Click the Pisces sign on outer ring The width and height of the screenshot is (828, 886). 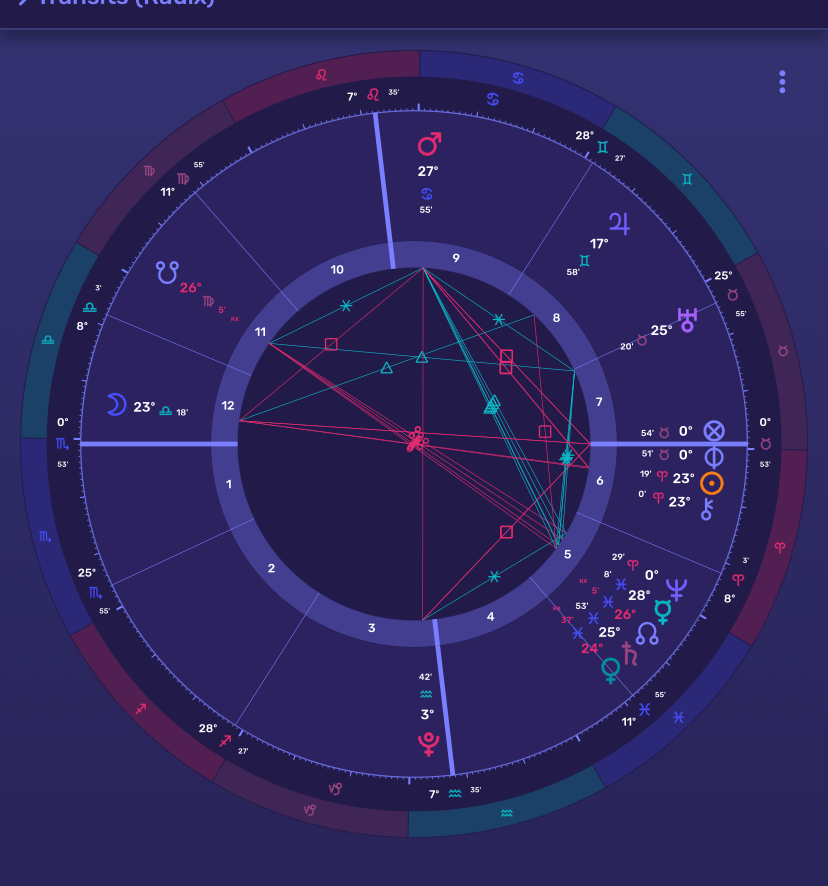678,717
